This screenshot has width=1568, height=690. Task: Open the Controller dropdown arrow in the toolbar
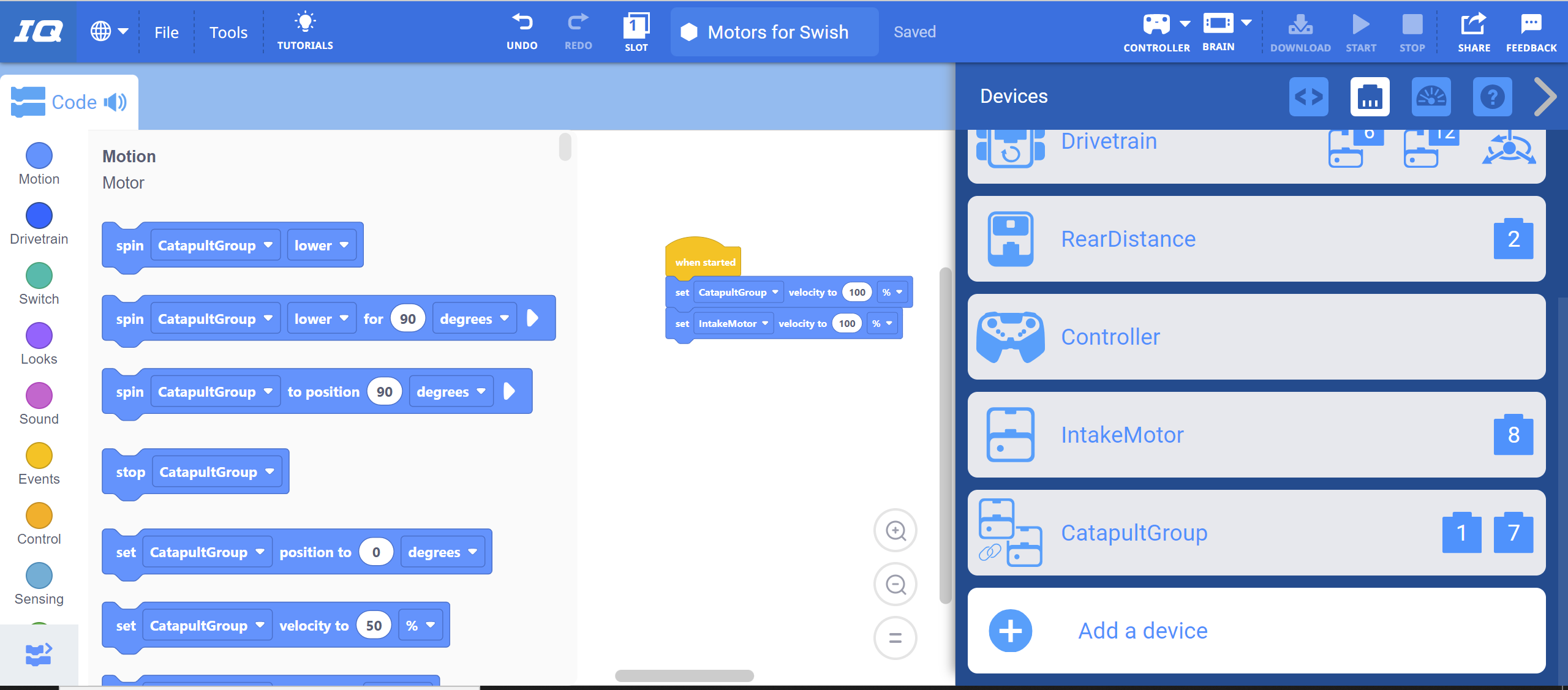pos(1185,24)
